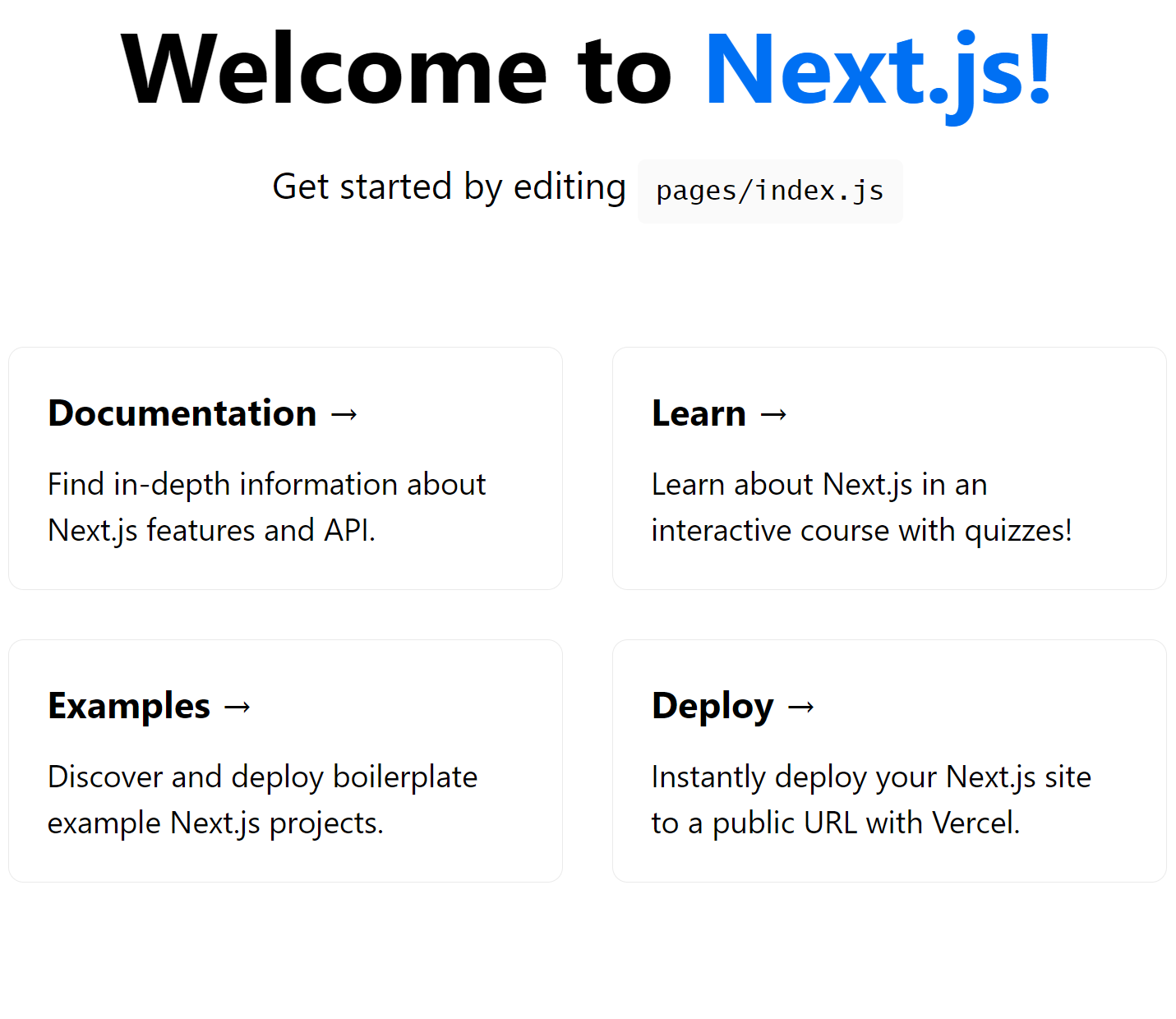Open the Examples card heading
1176x1019 pixels.
point(129,706)
